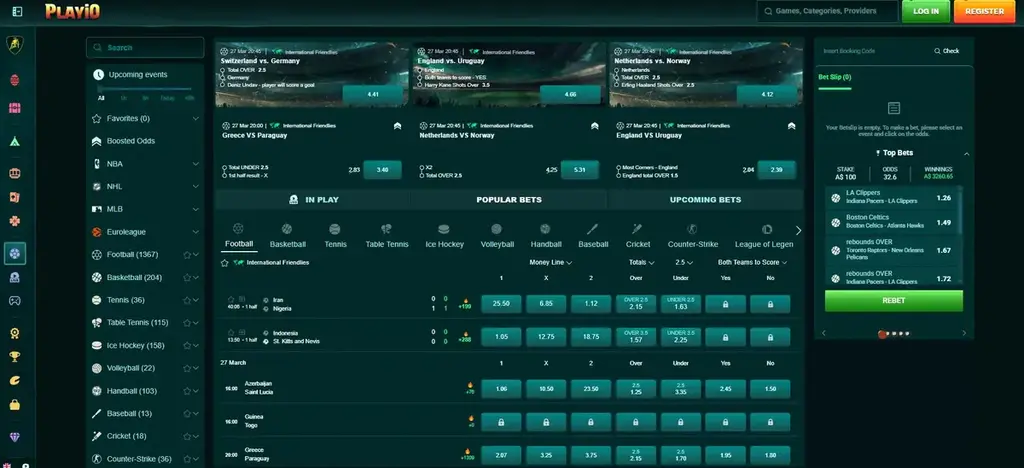
Task: Open the Bet Slip (0) tab
Action: pos(835,77)
